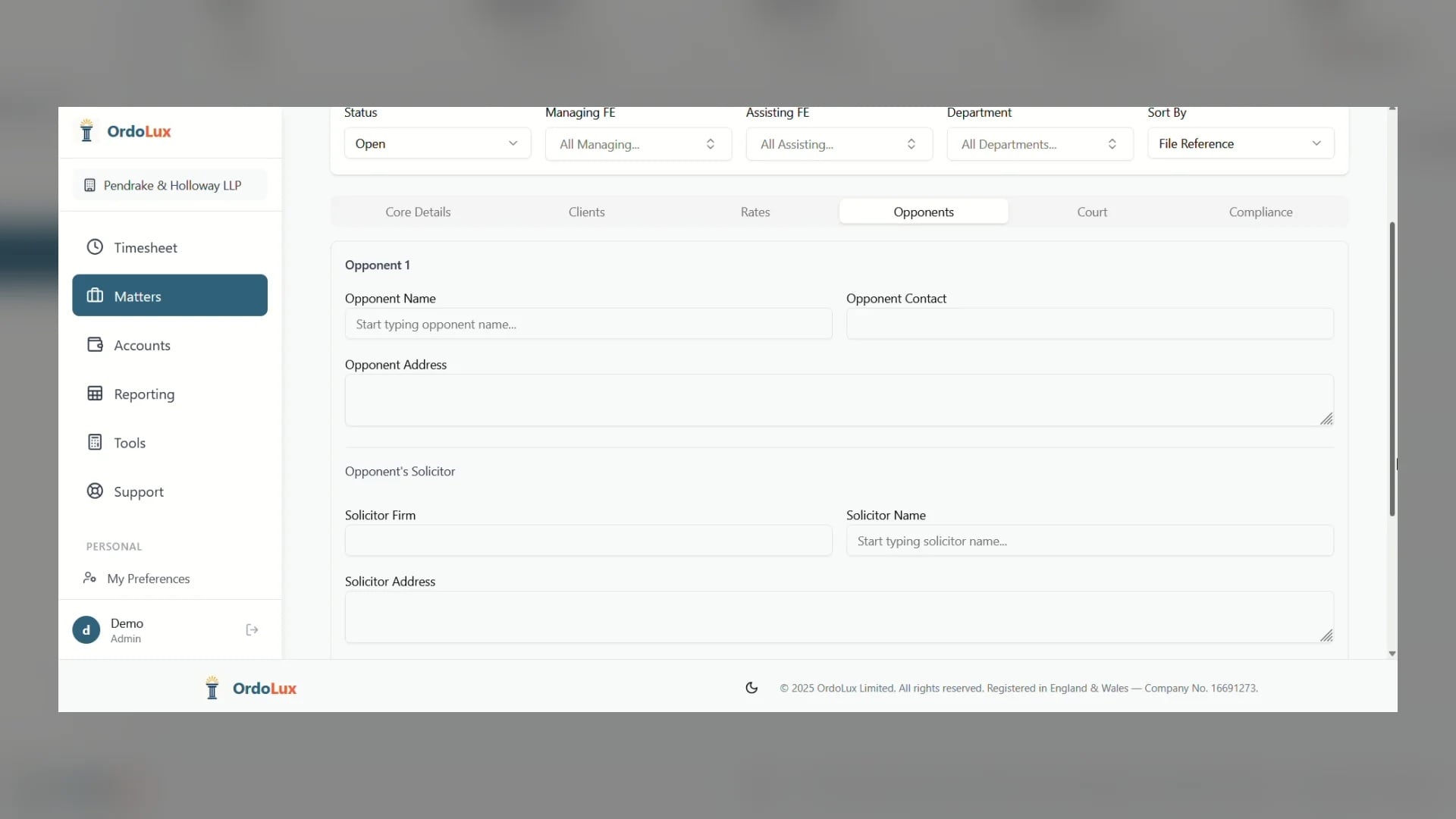Toggle dark mode moon icon

click(752, 688)
